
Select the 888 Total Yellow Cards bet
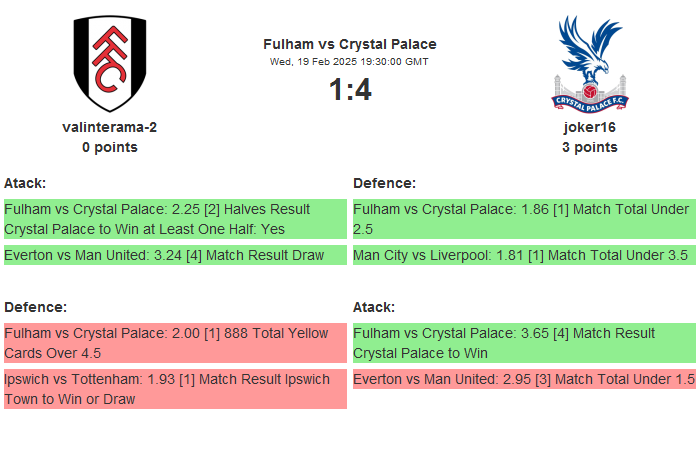click(175, 343)
